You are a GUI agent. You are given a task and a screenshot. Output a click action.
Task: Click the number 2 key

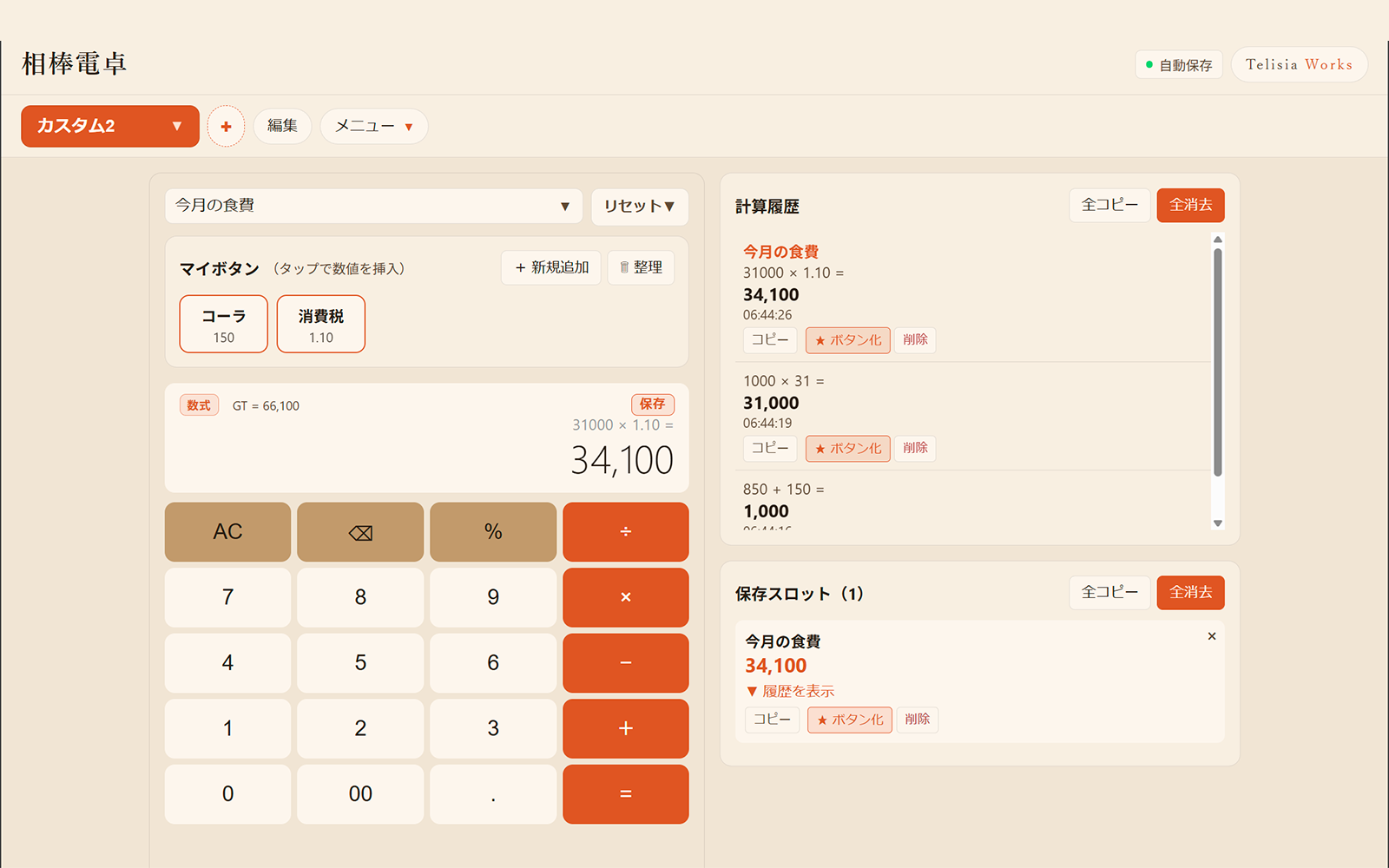point(360,728)
